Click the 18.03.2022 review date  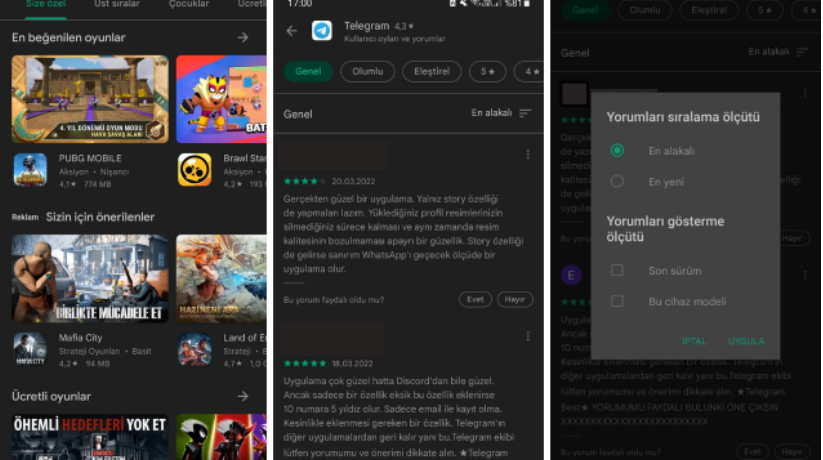352,363
